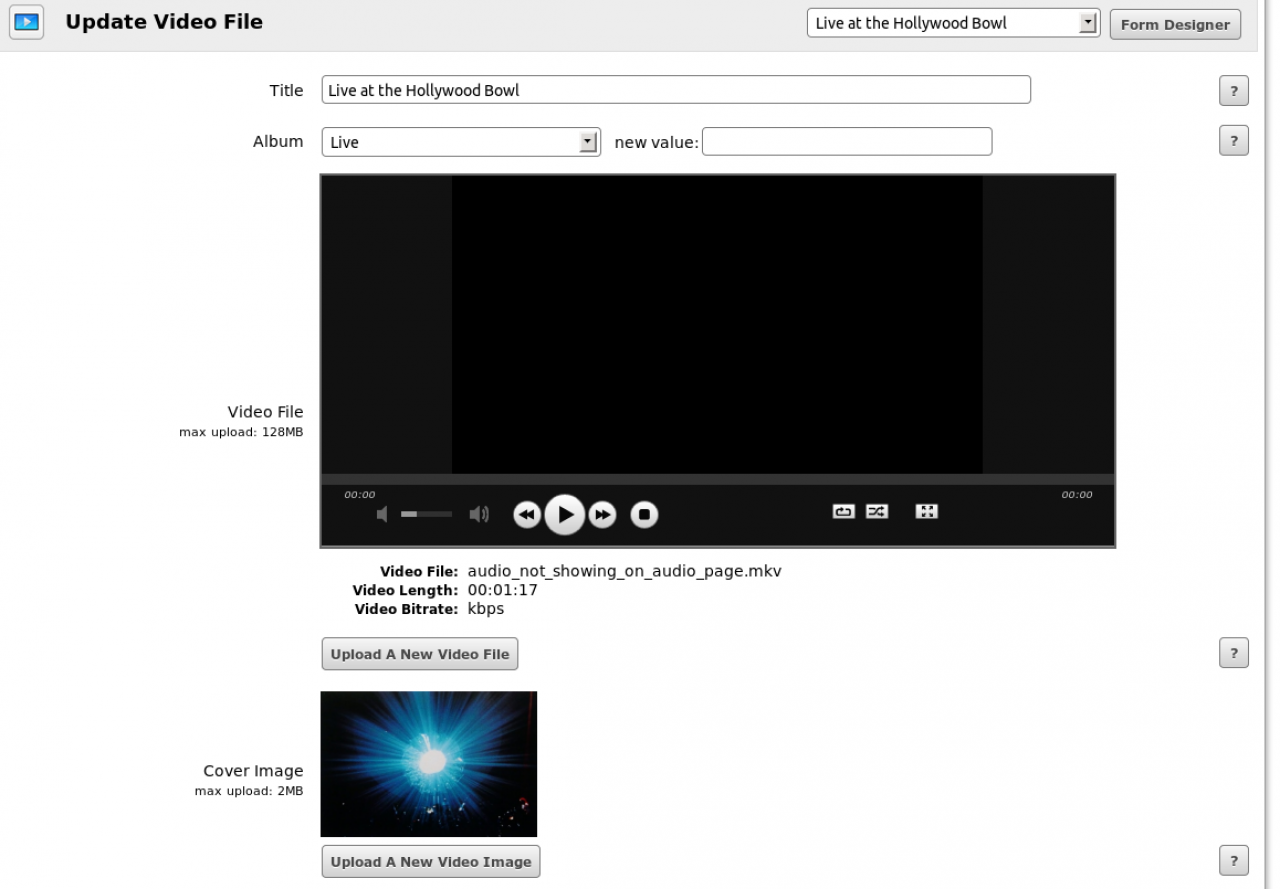Click the kbps bitrate value
The height and width of the screenshot is (889, 1280).
click(486, 608)
